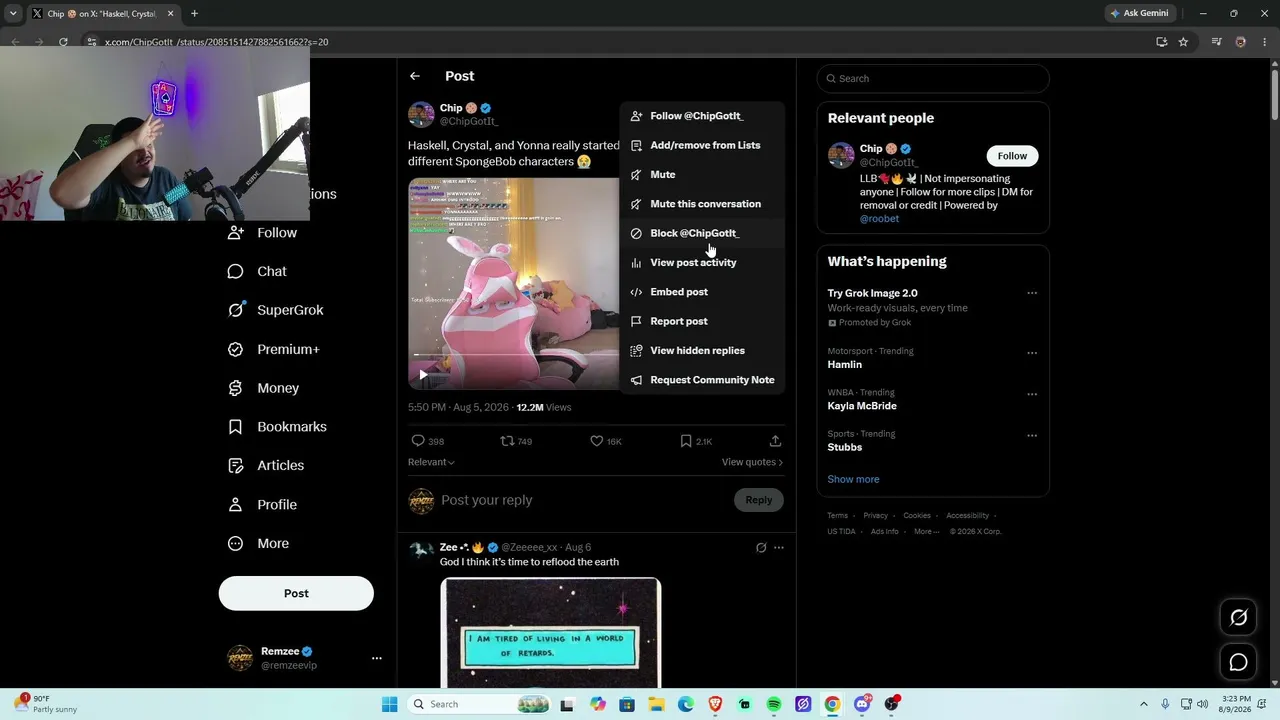This screenshot has width=1280, height=720.
Task: Open the floating Grok button
Action: coord(1238,618)
